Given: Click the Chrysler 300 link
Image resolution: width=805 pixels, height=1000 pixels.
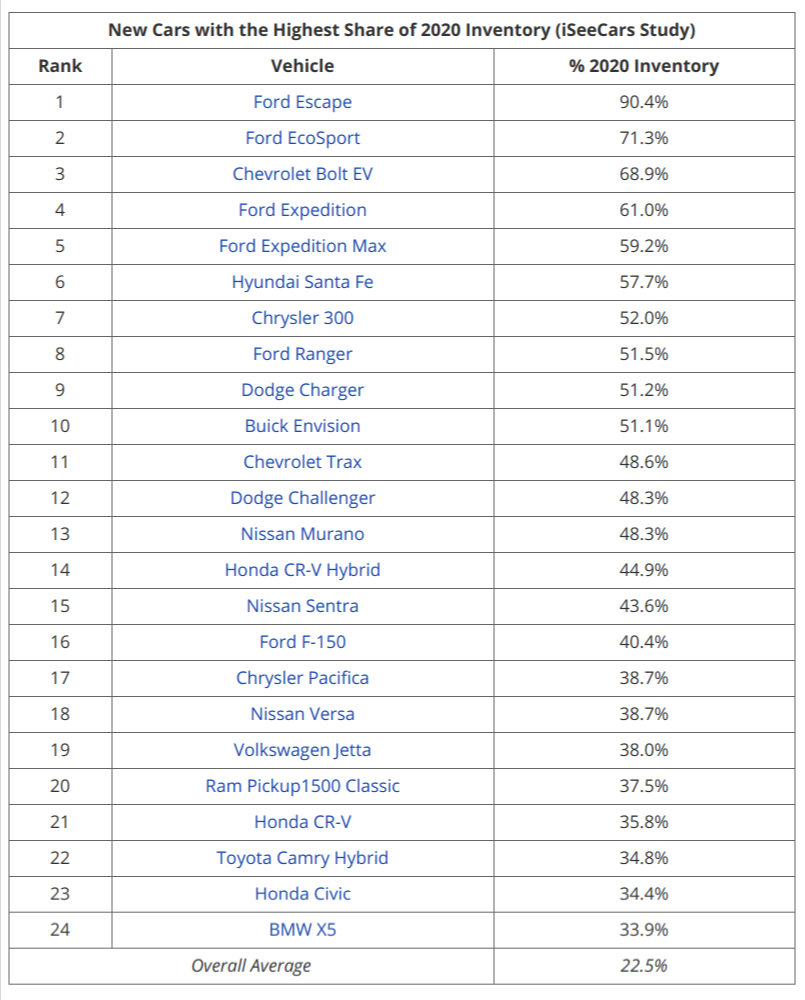Looking at the screenshot, I should (302, 318).
